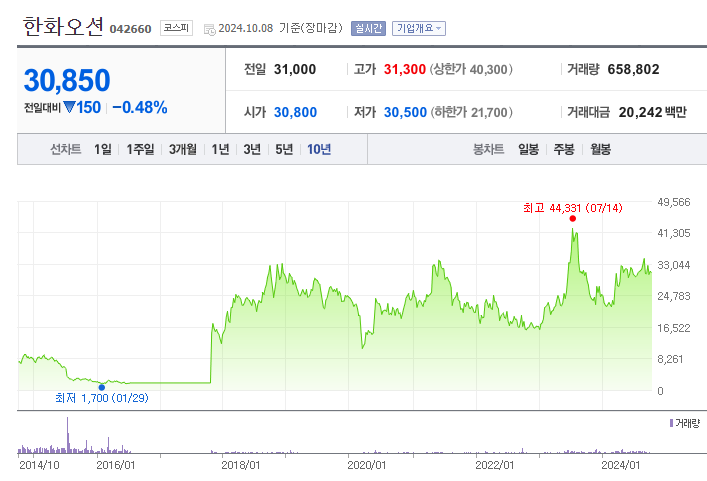
Task: Click the 49,566 price axis label
Action: tap(674, 202)
